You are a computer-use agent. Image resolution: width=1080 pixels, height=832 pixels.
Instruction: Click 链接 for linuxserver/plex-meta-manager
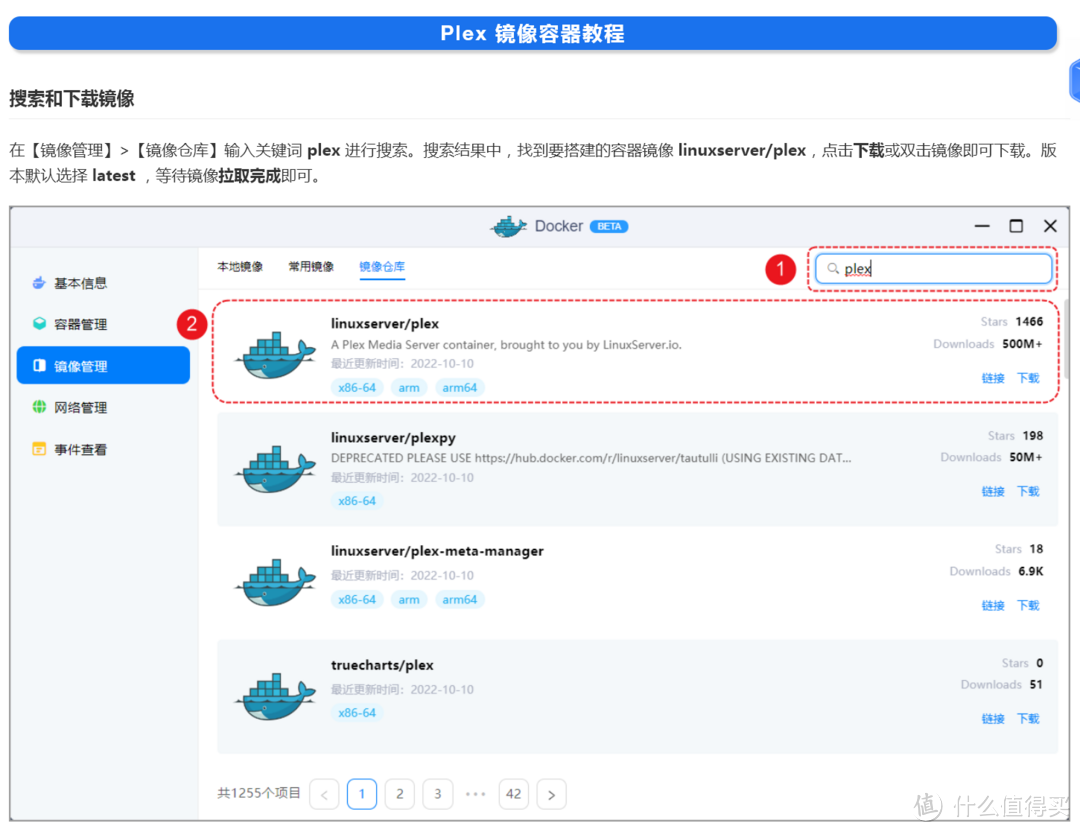coord(993,605)
